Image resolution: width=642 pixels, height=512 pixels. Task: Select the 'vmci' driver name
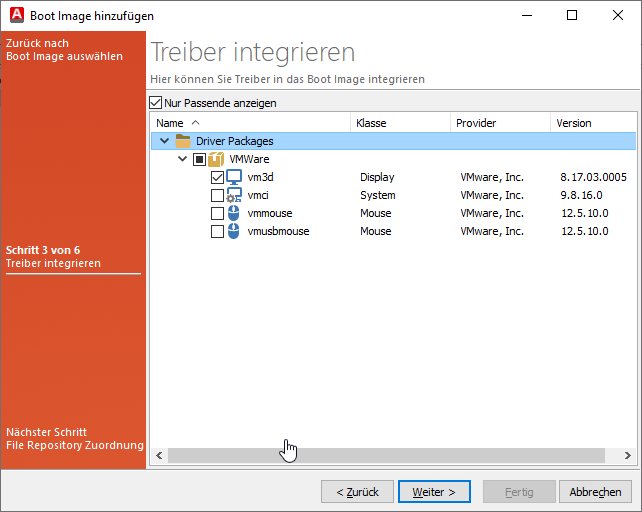click(x=258, y=195)
